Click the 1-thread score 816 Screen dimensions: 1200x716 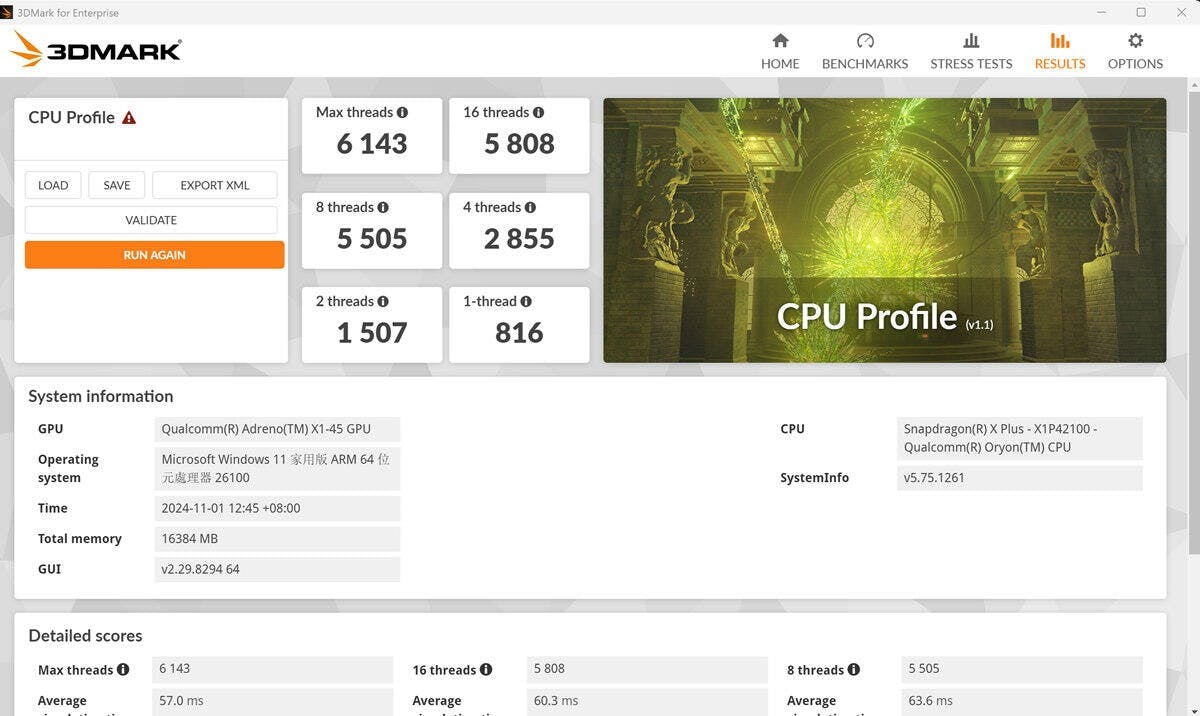tap(519, 333)
